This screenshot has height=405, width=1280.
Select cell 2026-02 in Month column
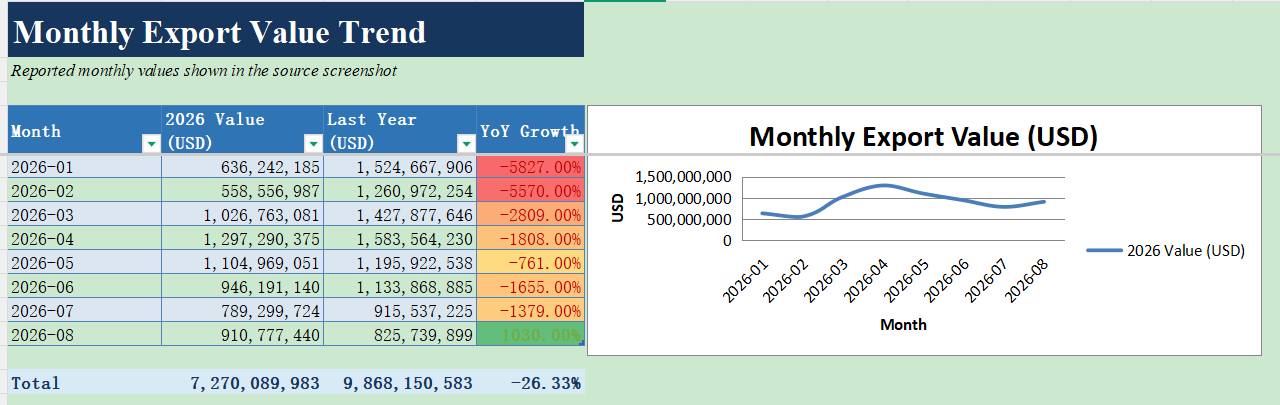(x=85, y=191)
